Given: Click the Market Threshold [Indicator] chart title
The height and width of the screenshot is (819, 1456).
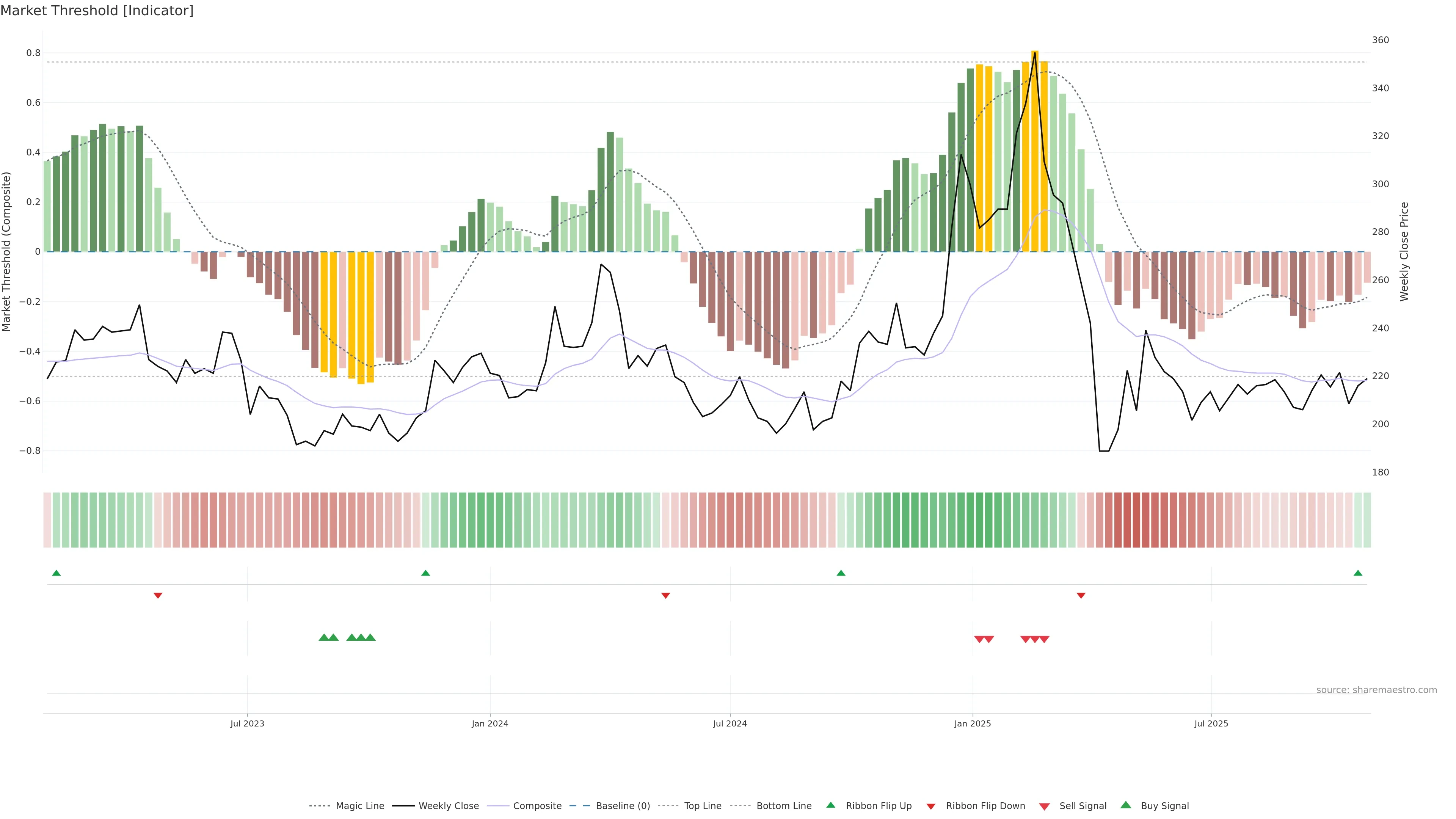Looking at the screenshot, I should point(97,11).
